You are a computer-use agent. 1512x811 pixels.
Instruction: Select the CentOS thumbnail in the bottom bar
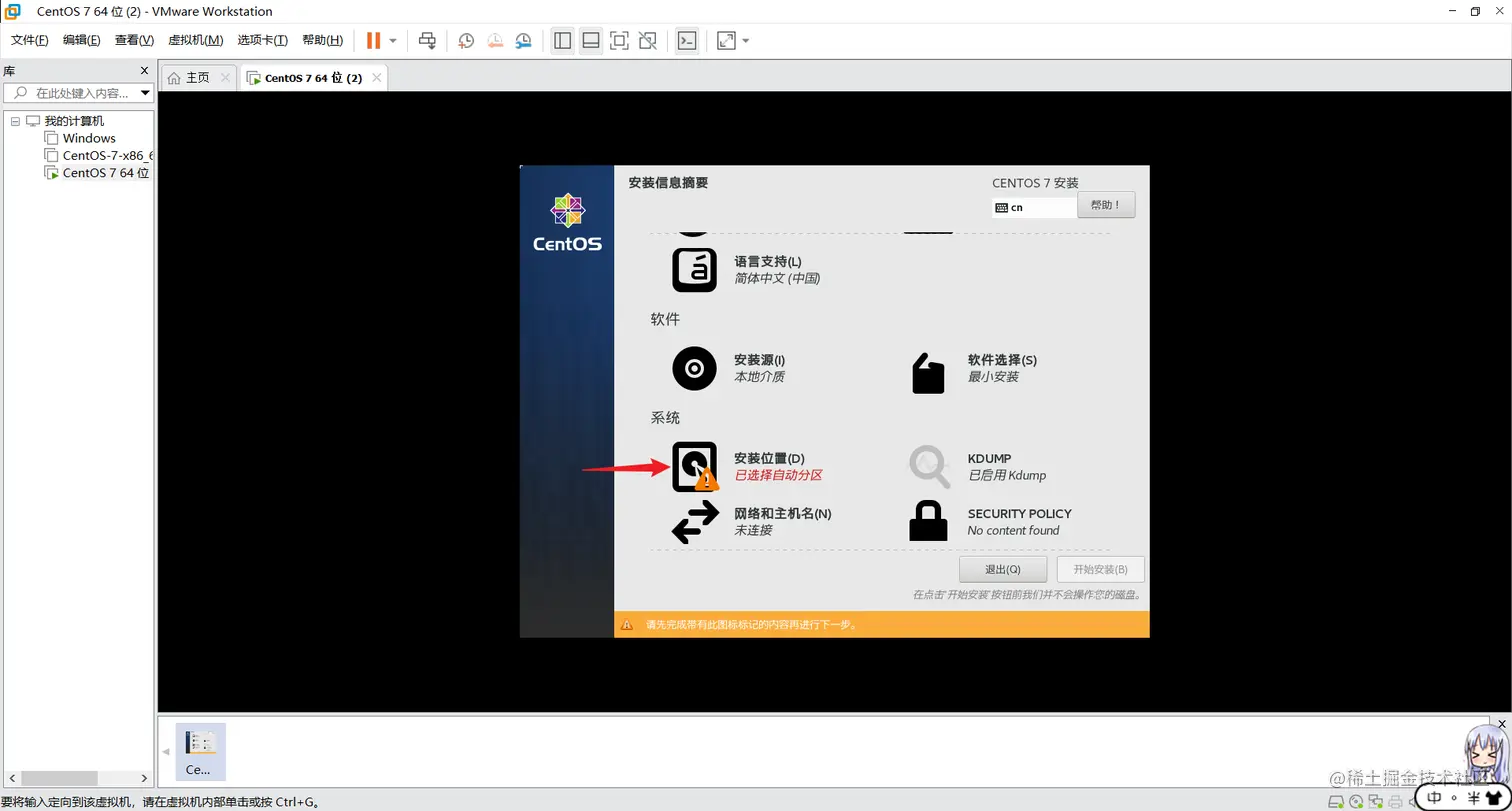click(200, 751)
